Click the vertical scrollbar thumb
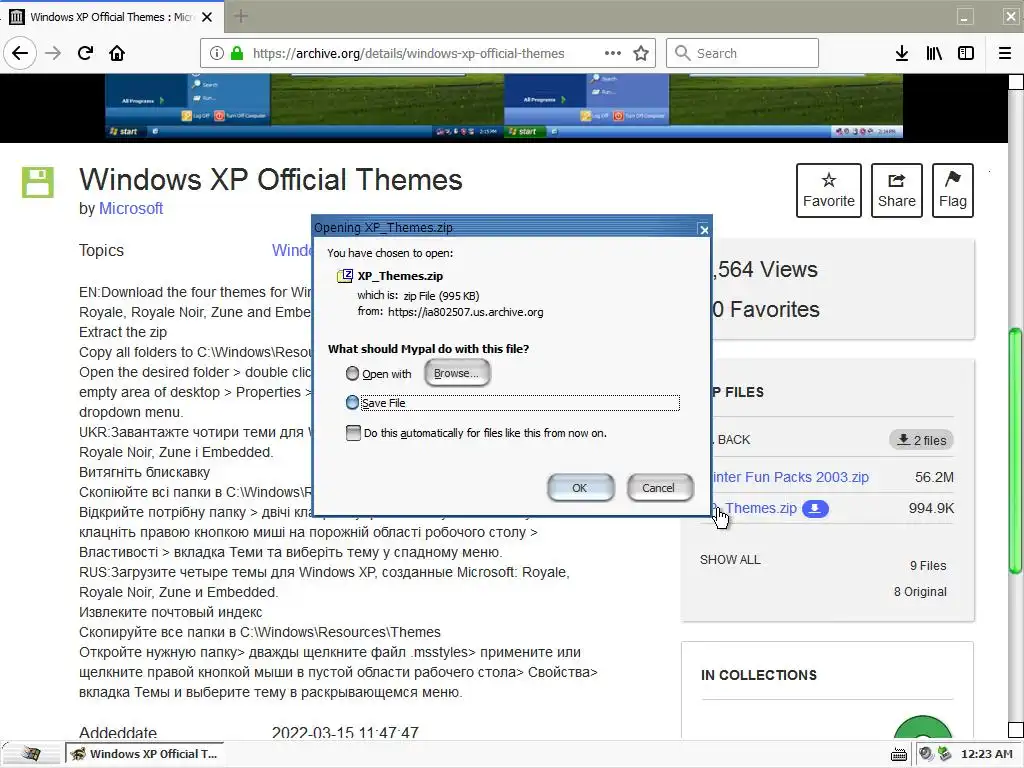Viewport: 1024px width, 768px height. [x=1016, y=451]
